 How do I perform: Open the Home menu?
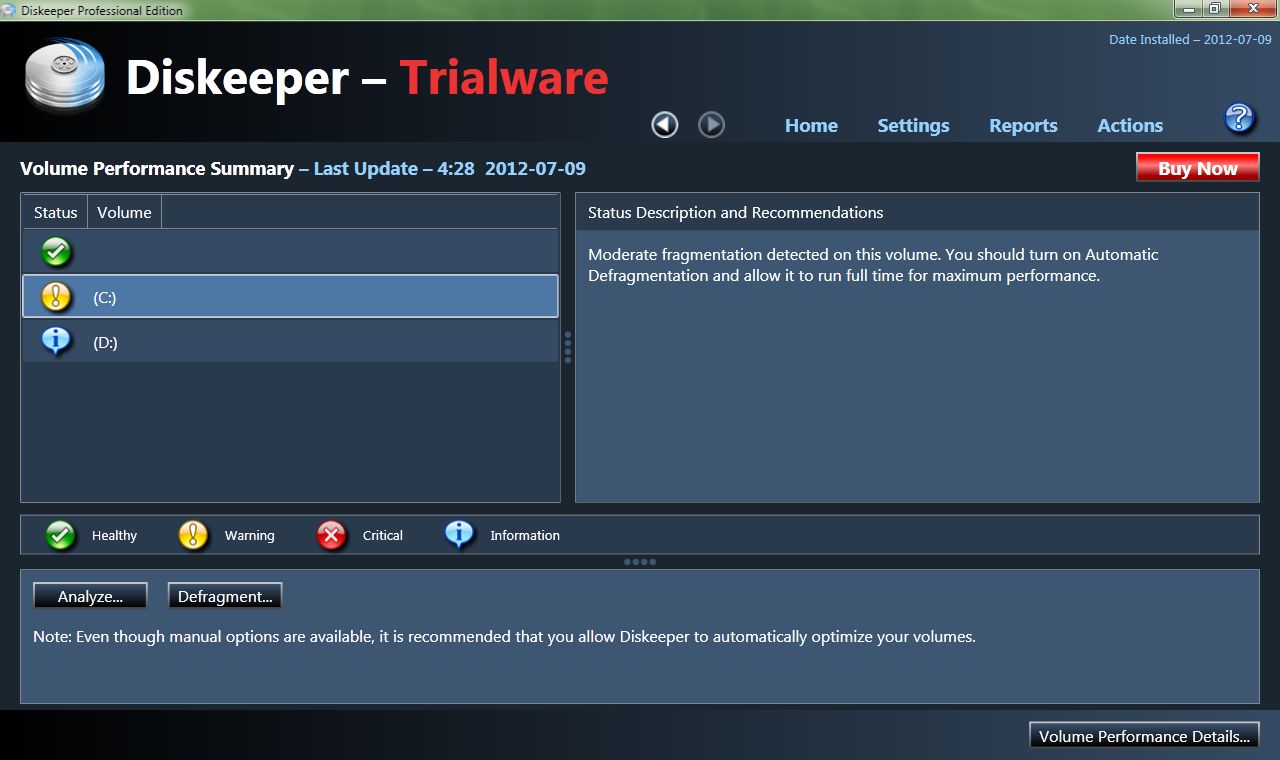[x=811, y=125]
